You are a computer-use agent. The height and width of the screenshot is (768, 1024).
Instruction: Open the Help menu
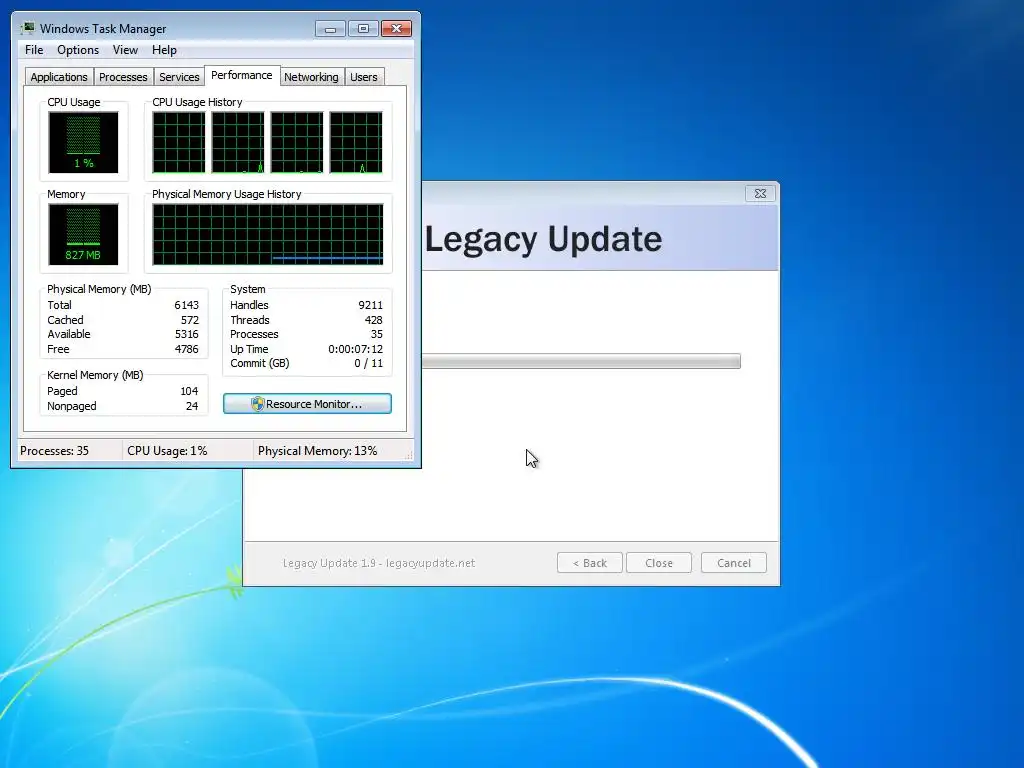(x=164, y=50)
